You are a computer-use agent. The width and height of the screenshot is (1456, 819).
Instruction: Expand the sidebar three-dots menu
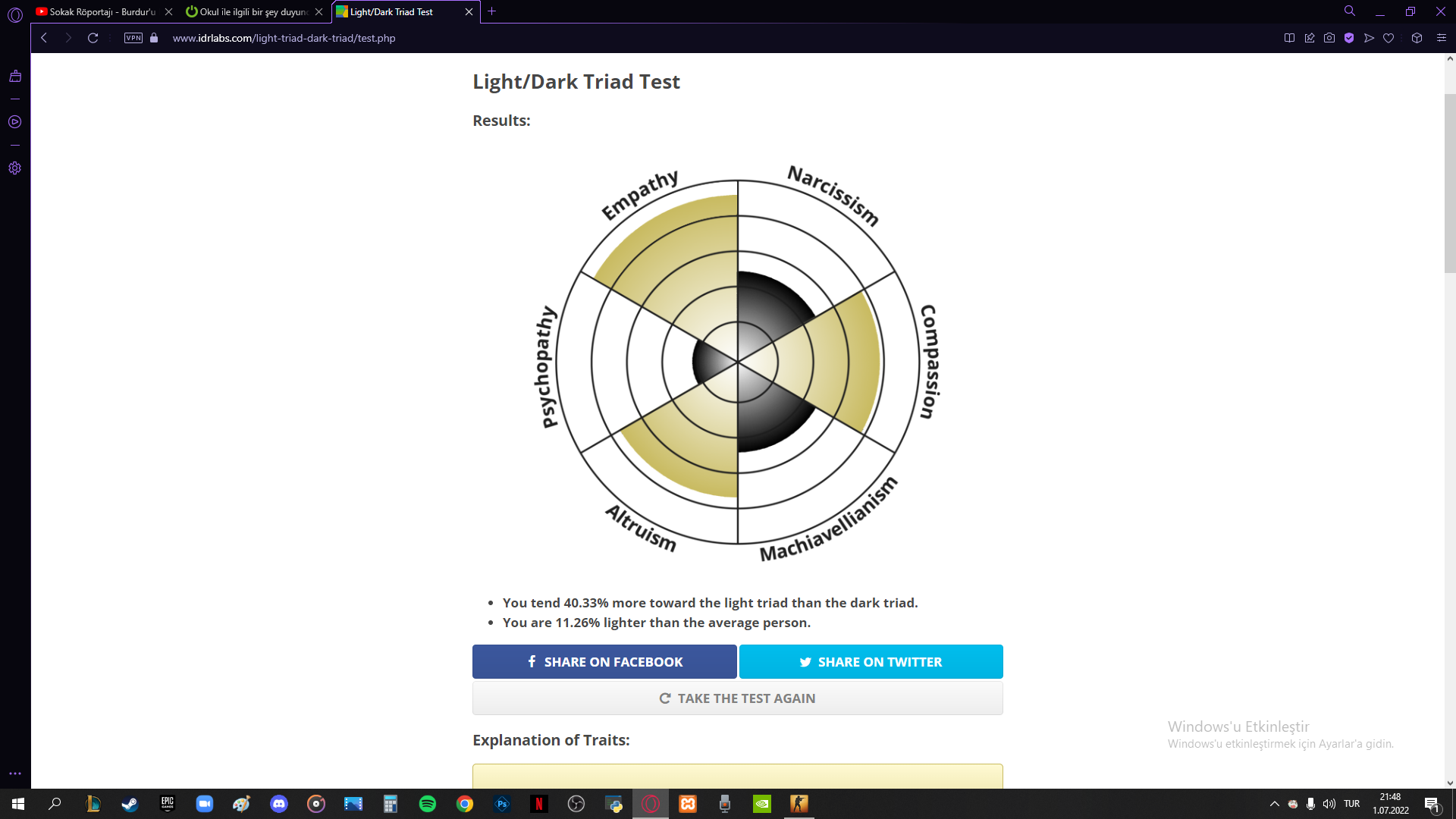tap(14, 773)
